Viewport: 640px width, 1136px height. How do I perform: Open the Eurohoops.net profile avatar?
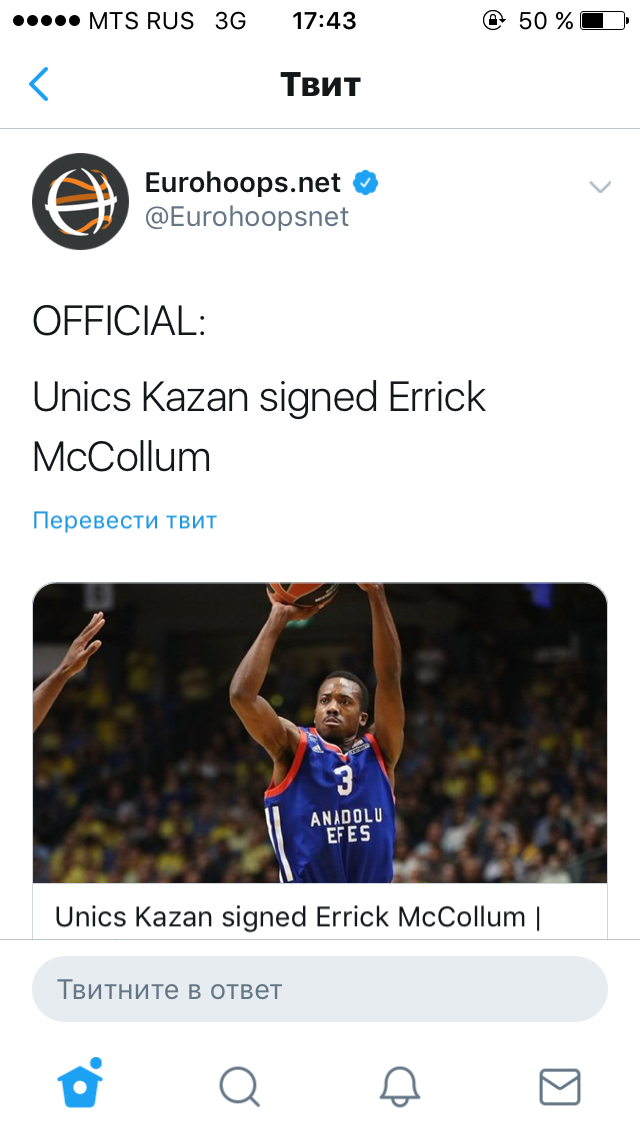[80, 201]
